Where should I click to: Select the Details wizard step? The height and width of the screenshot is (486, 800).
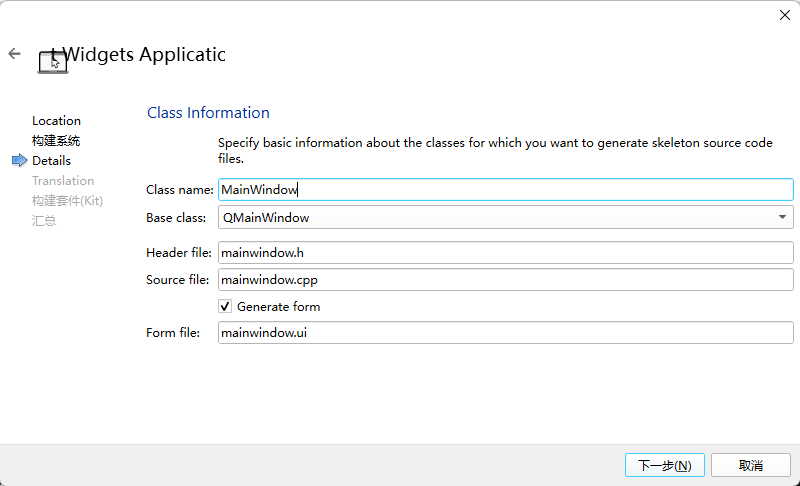(x=51, y=161)
